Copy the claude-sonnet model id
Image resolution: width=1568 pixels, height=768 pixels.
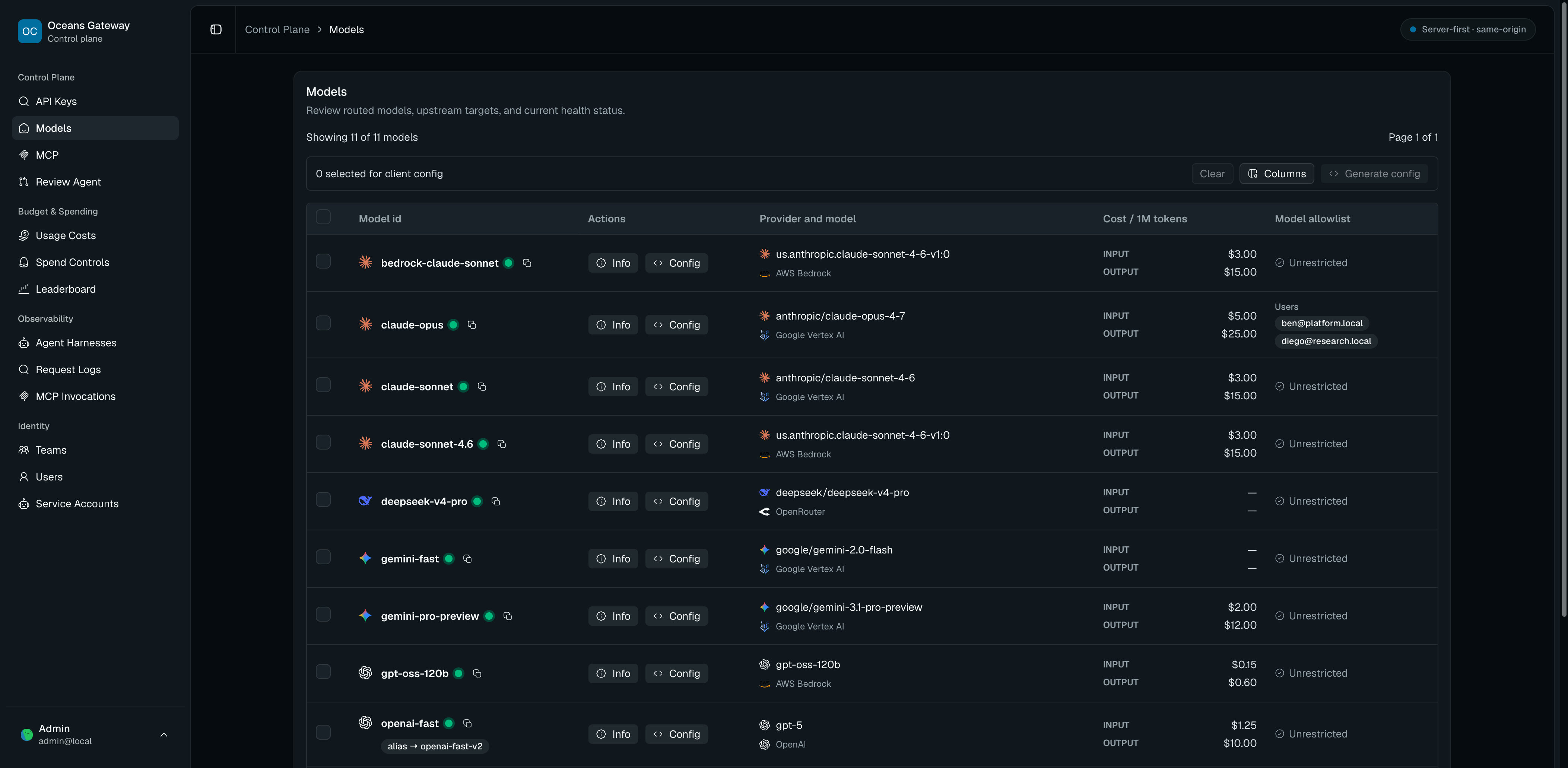482,387
